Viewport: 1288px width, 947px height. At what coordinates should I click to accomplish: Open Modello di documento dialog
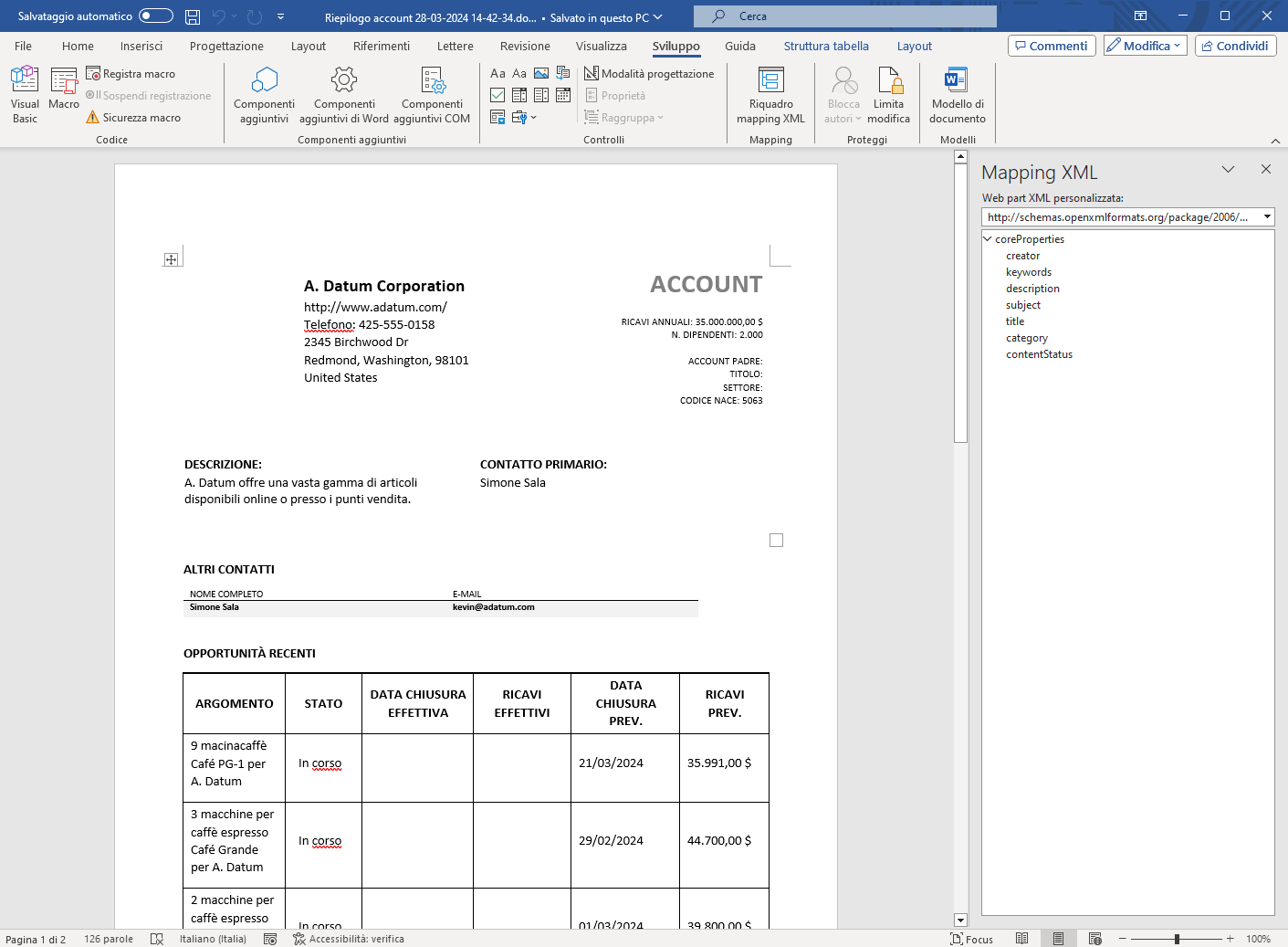click(x=958, y=95)
